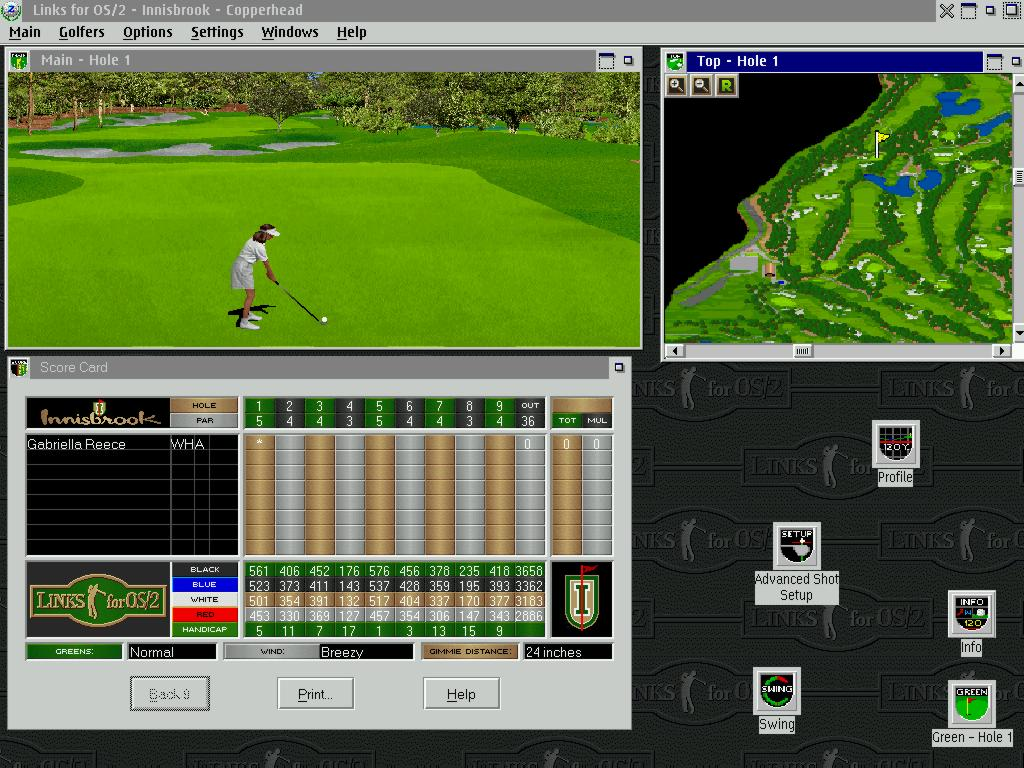Click the hole 1 score cell with asterisk
The image size is (1024, 768).
[259, 443]
